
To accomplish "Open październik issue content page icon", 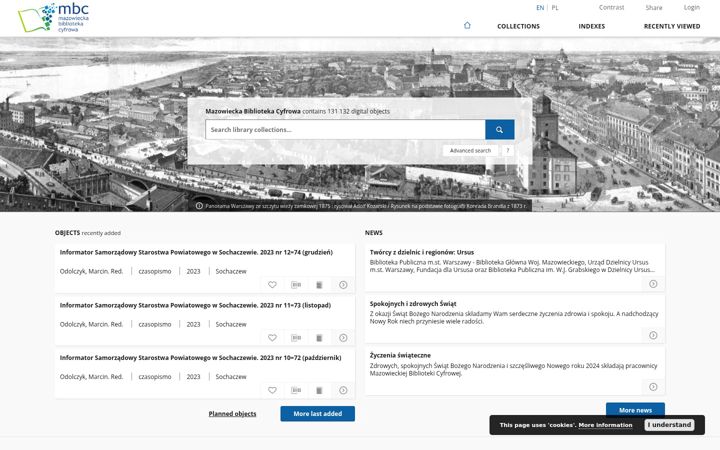I will coord(319,390).
